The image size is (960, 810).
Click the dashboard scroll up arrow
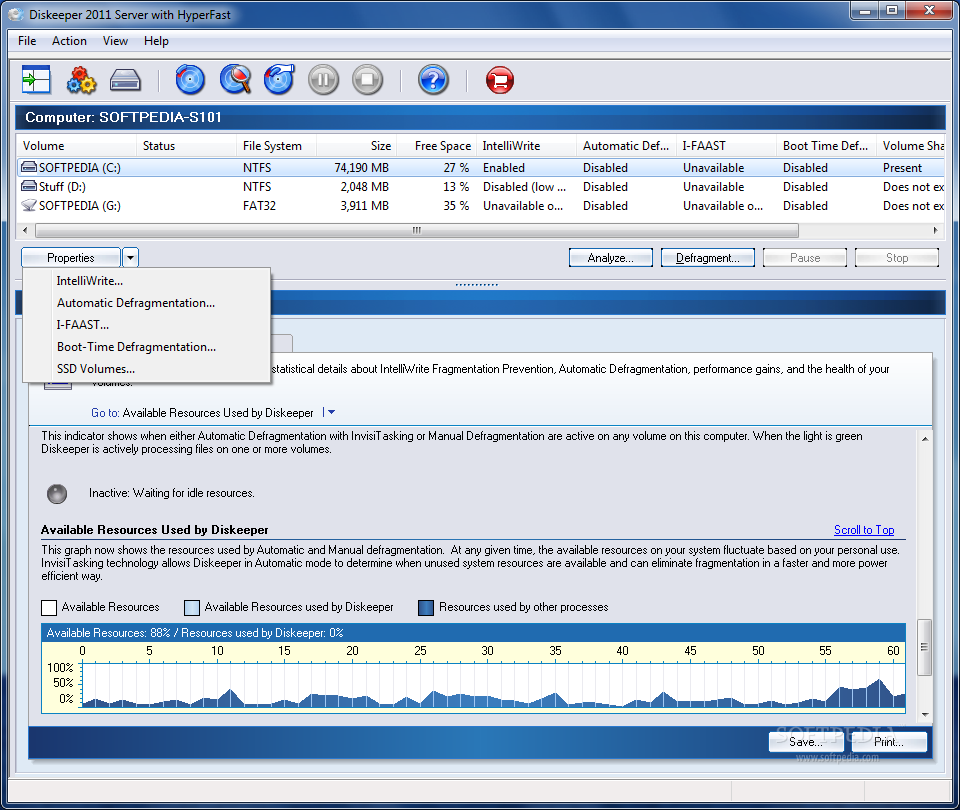tap(925, 439)
